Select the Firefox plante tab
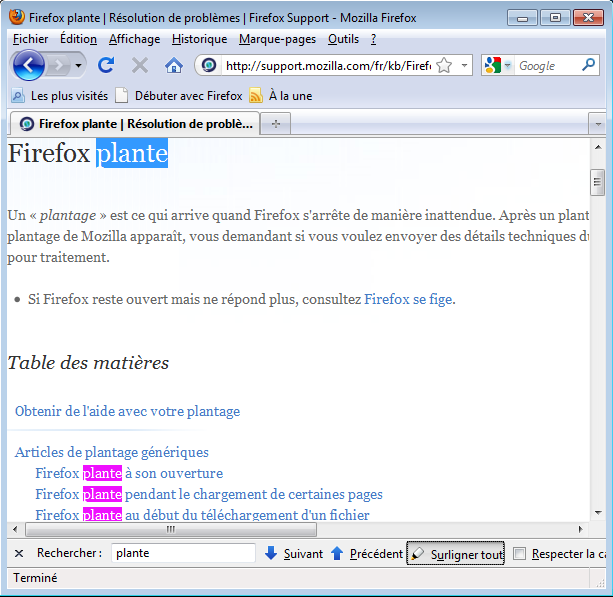Image resolution: width=613 pixels, height=597 pixels. pos(134,124)
